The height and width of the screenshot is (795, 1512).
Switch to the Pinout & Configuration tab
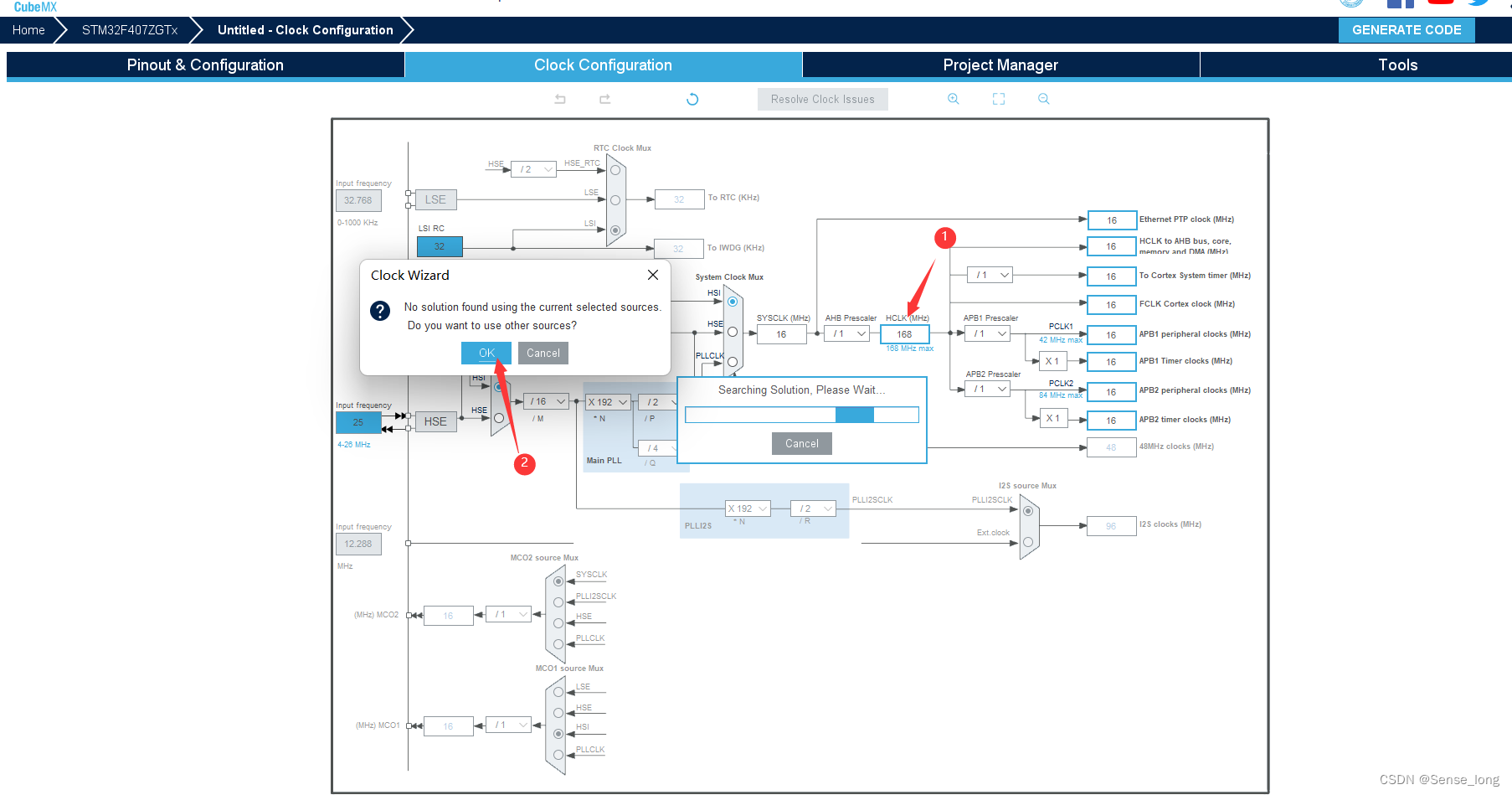pos(205,65)
